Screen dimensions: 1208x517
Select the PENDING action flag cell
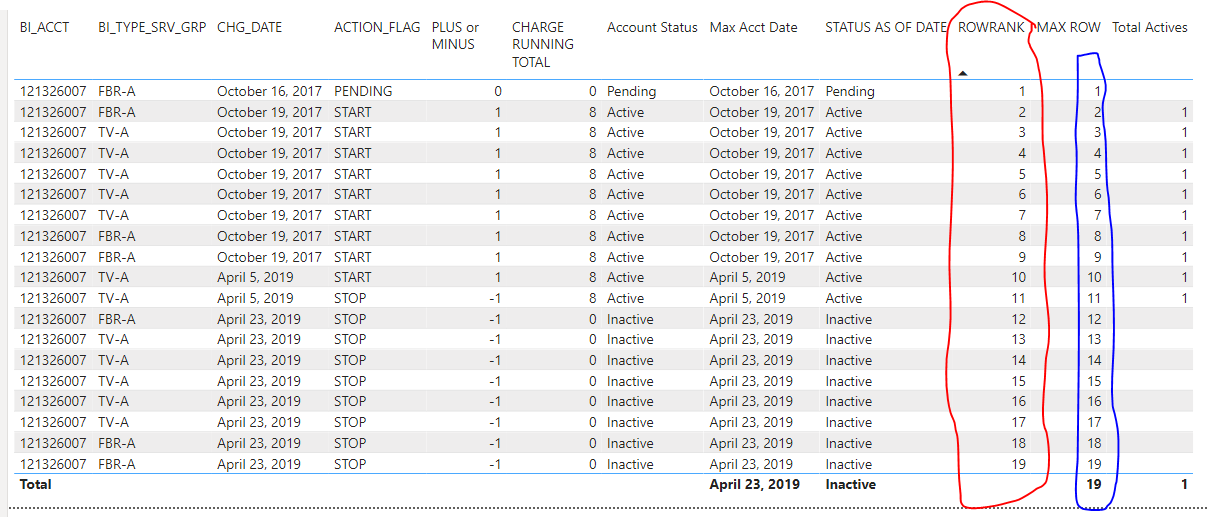point(363,91)
